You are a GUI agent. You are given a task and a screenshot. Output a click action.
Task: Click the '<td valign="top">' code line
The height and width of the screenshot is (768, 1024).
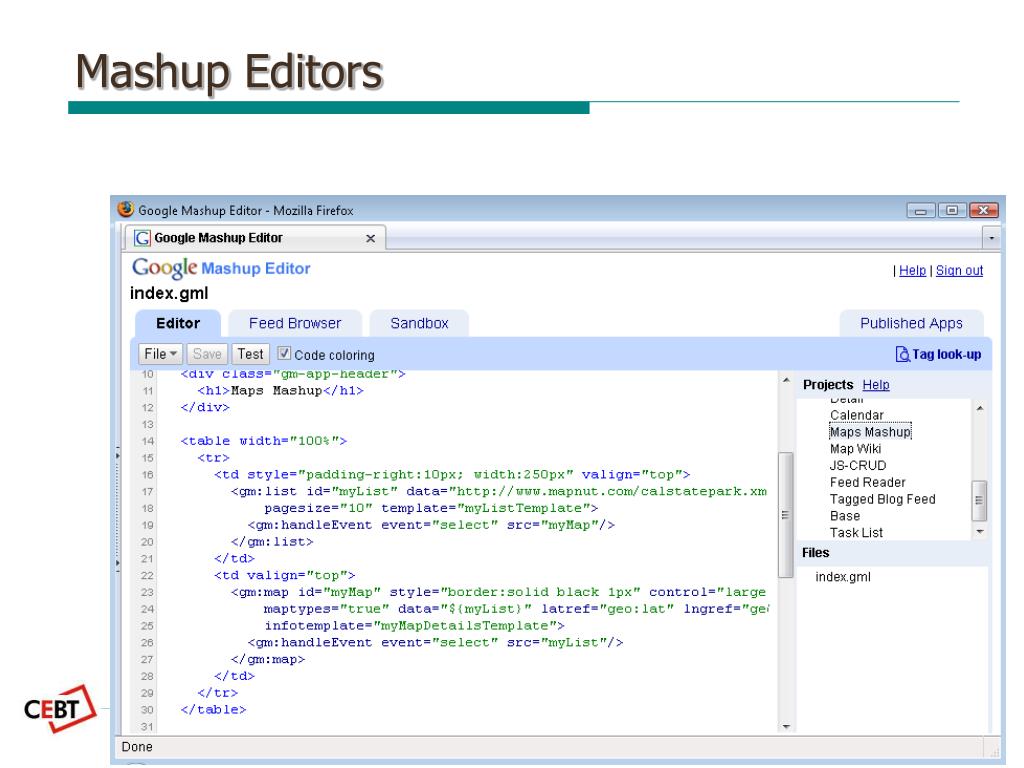pos(285,575)
